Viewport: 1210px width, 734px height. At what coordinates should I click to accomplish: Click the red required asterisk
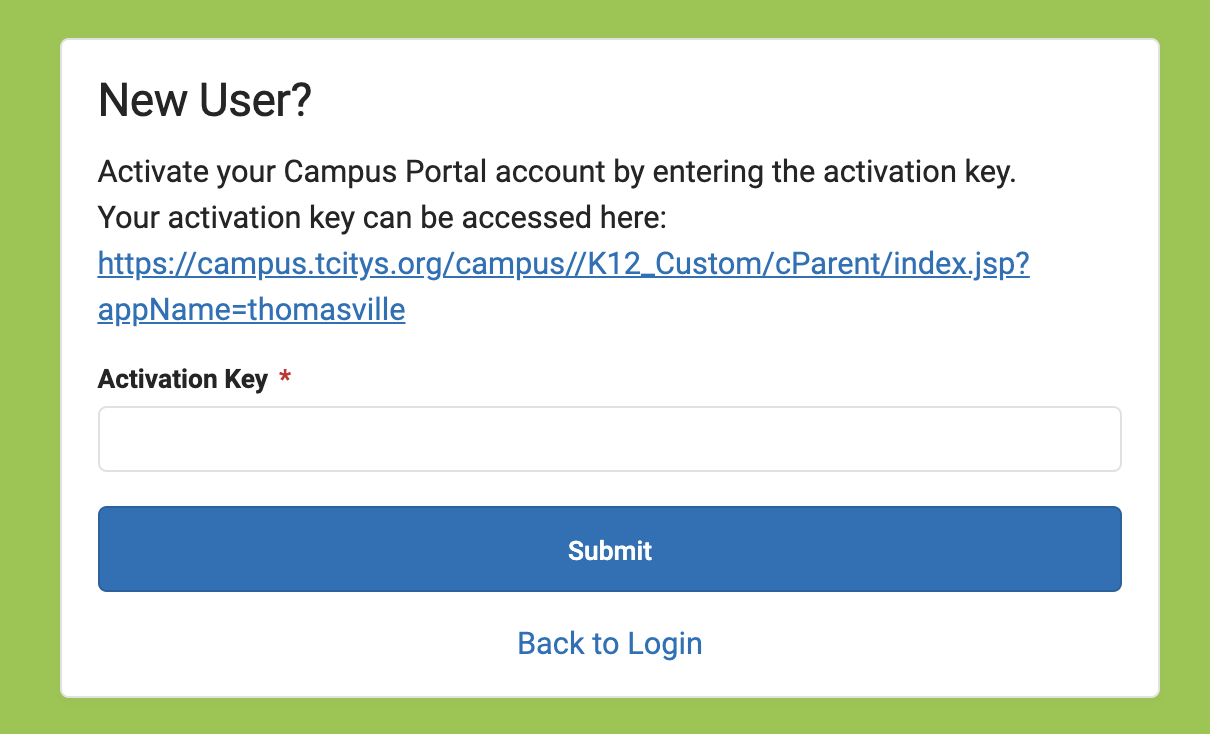click(285, 377)
